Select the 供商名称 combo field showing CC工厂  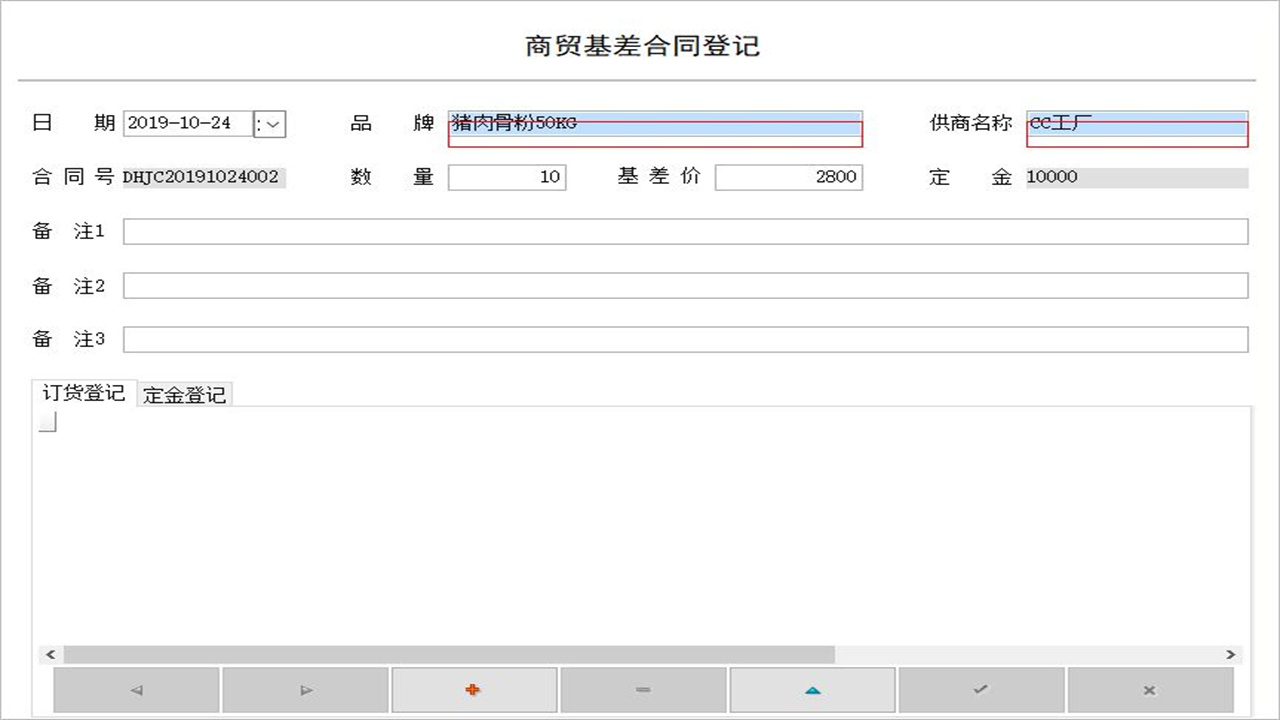pyautogui.click(x=1135, y=123)
